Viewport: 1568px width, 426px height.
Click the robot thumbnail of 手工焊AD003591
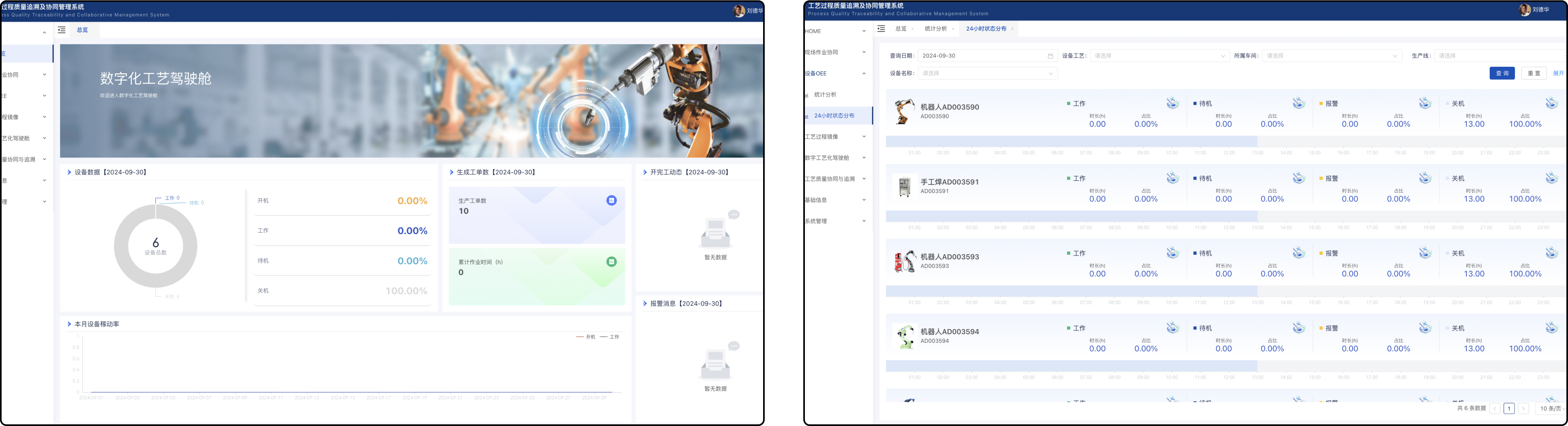click(x=904, y=186)
